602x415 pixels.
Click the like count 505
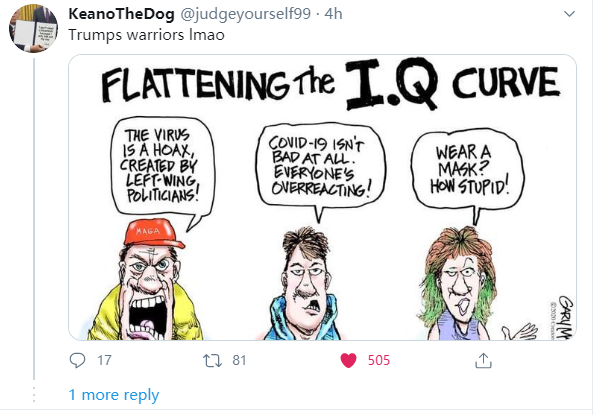(378, 360)
